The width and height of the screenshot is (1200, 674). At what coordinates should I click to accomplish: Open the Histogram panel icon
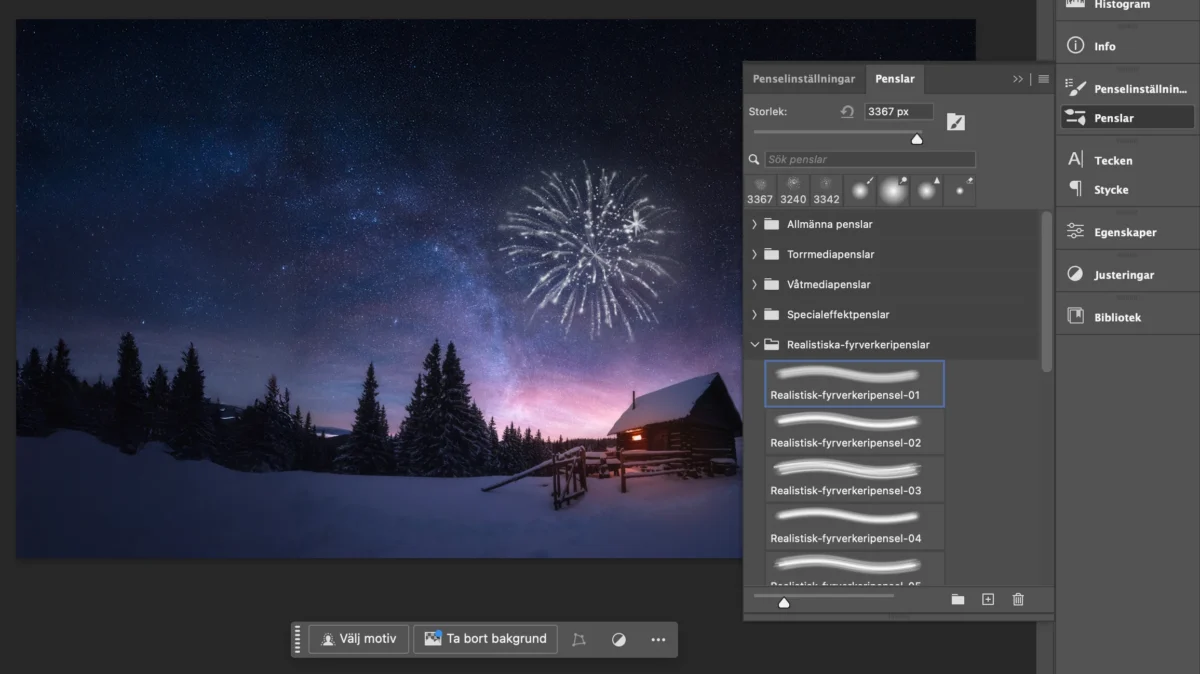[1075, 4]
